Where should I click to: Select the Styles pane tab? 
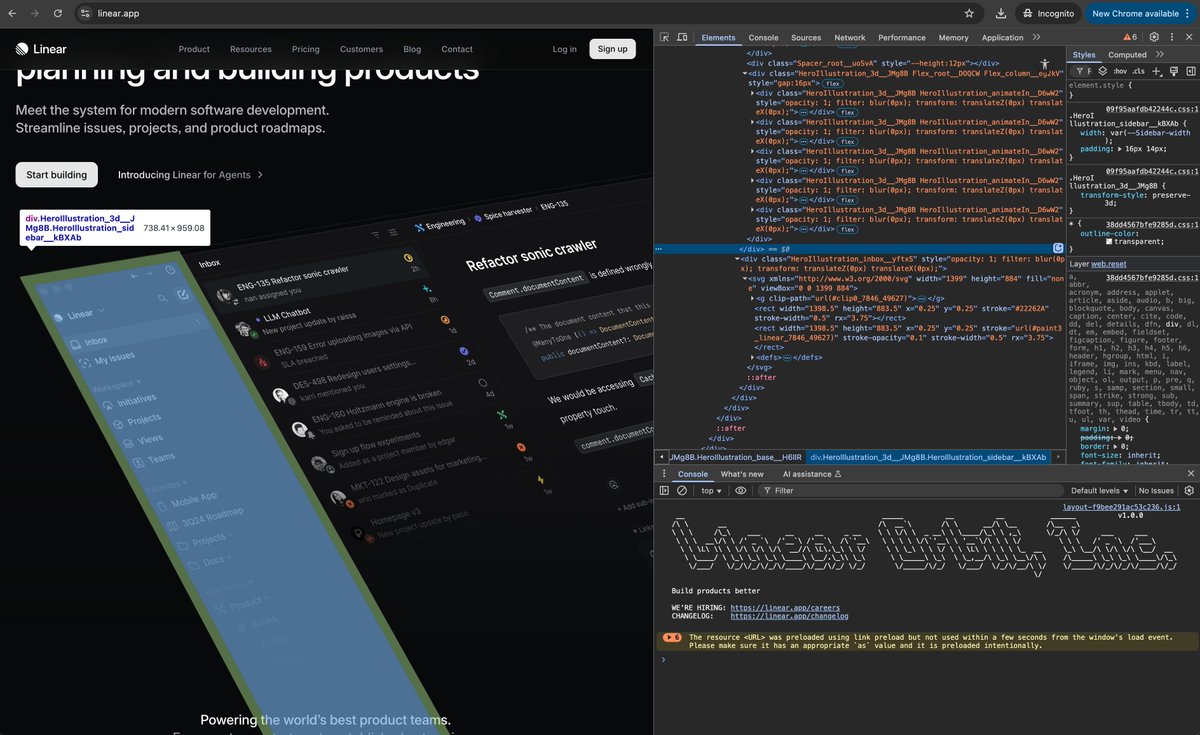coord(1084,55)
